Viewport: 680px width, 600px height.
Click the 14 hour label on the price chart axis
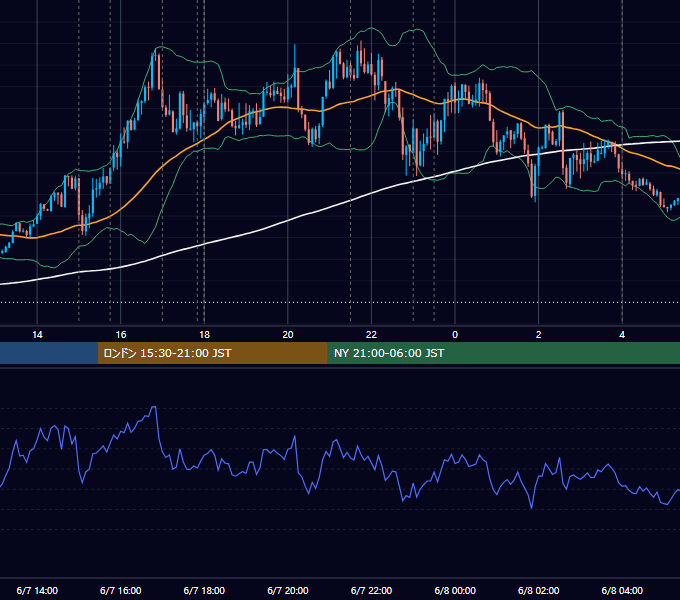point(37,335)
